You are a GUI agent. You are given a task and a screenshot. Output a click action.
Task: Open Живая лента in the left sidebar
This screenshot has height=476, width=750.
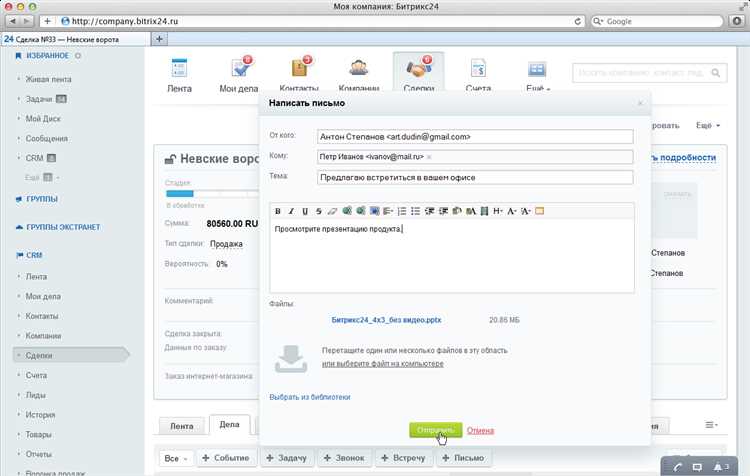coord(48,79)
